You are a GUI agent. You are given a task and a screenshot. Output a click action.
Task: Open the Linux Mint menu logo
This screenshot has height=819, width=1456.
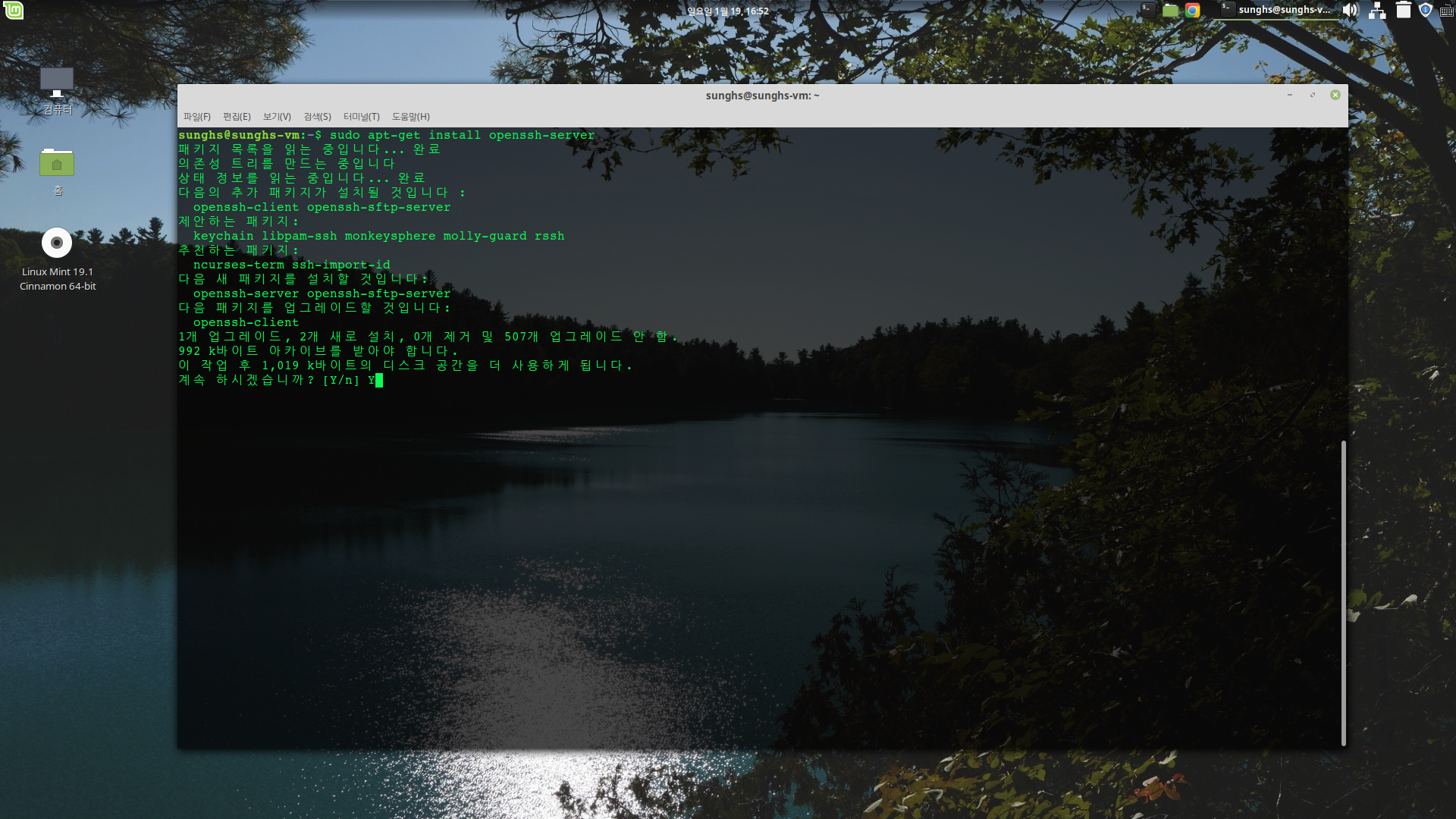click(14, 10)
